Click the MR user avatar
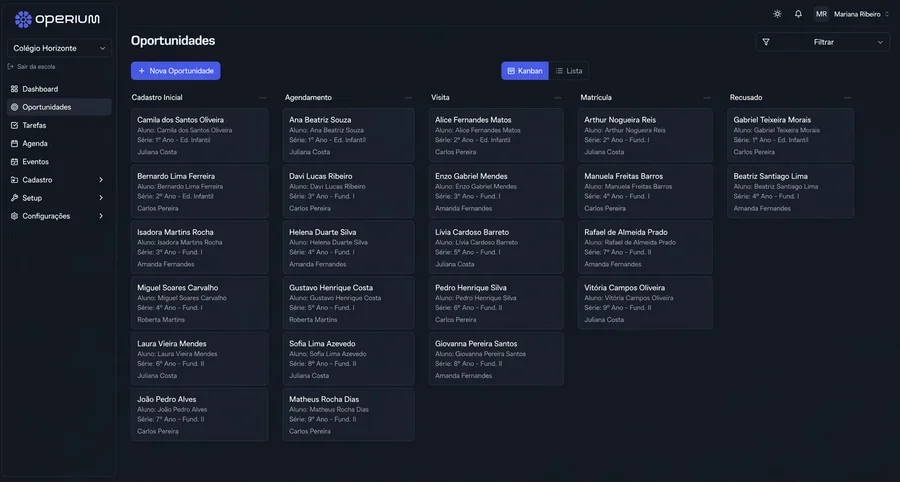This screenshot has width=900, height=482. click(x=821, y=14)
